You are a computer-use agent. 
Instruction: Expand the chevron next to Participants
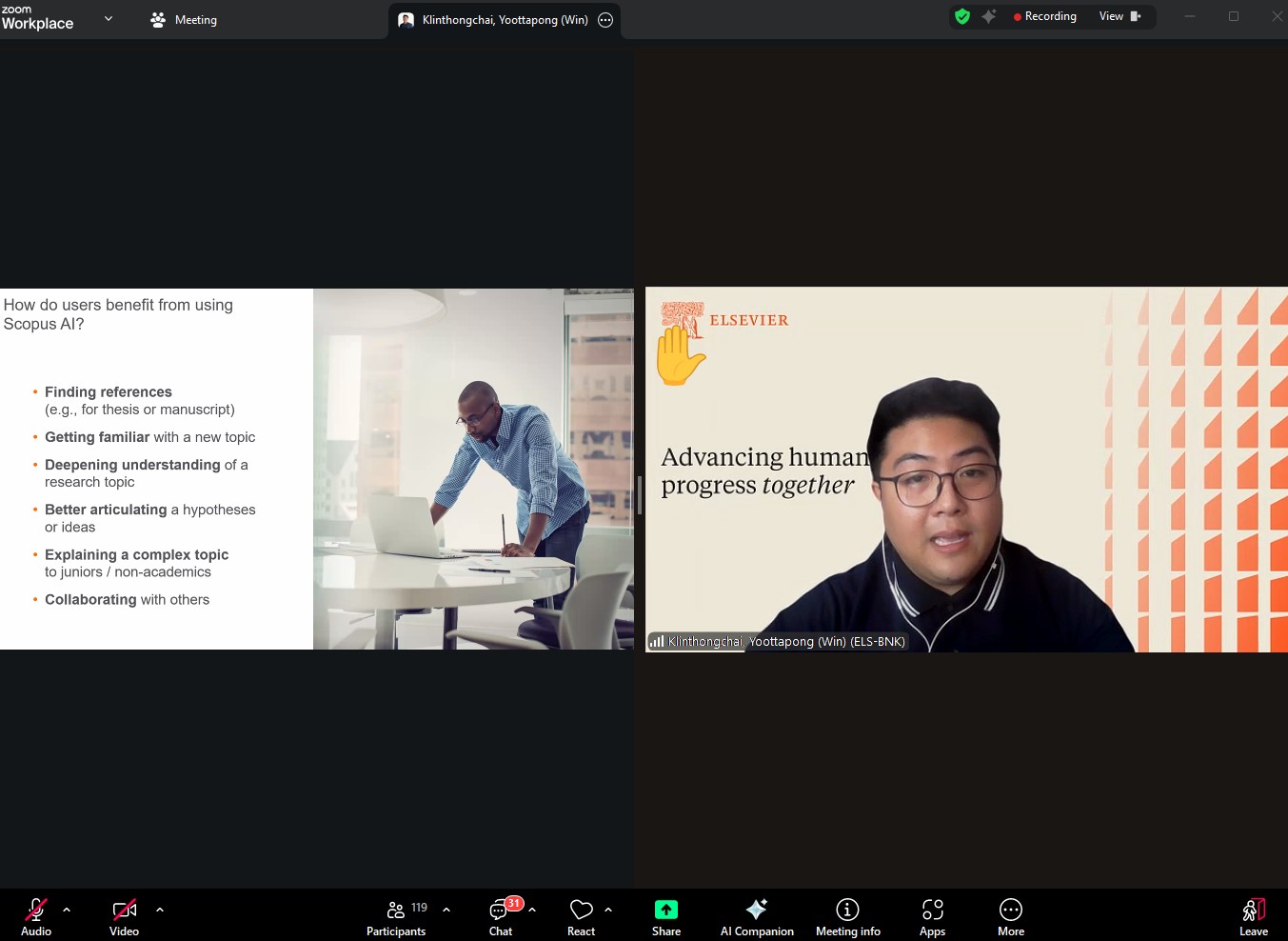point(446,910)
